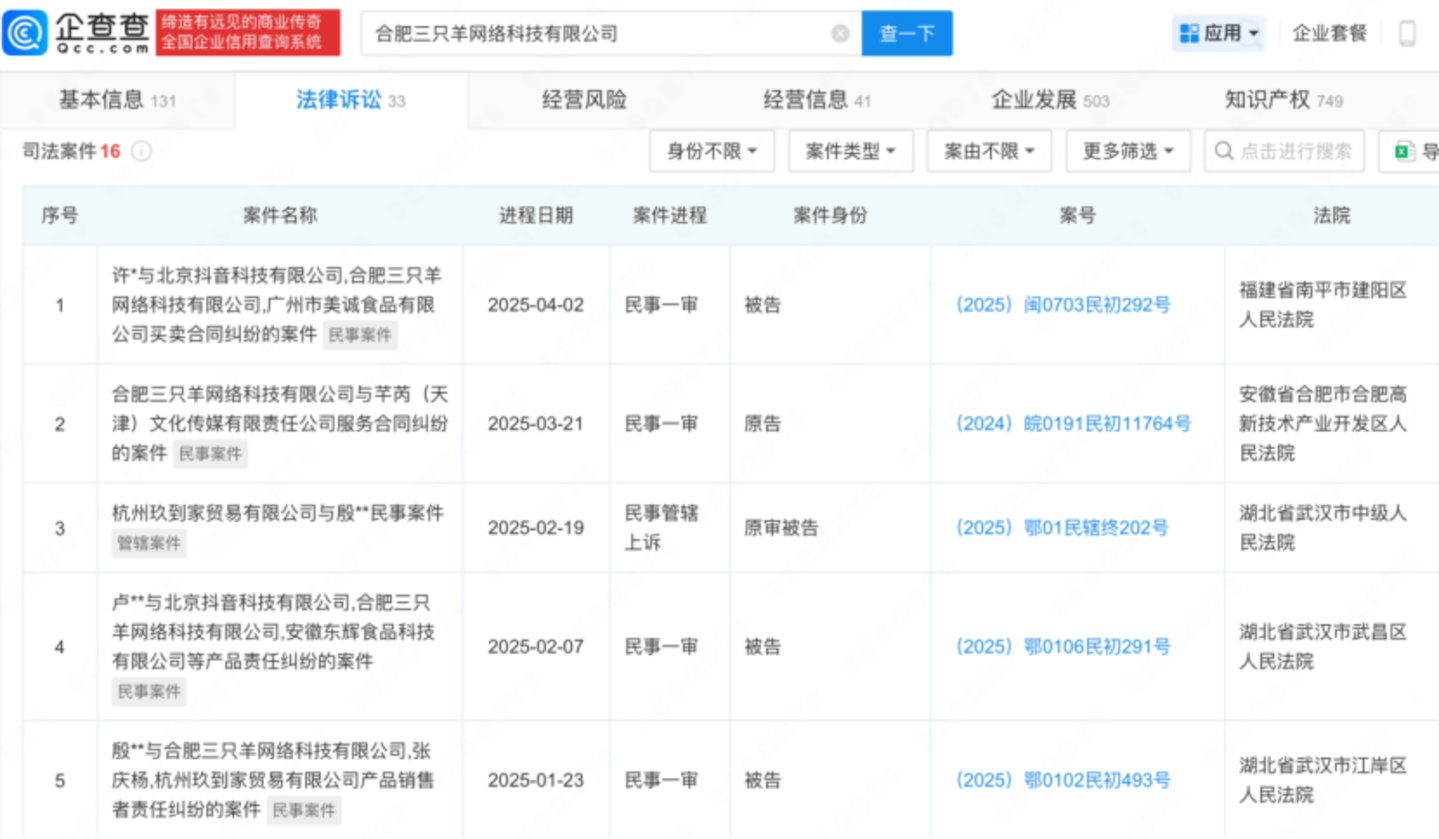Open the 更多筛选 dropdown
The width and height of the screenshot is (1439, 839).
pos(1128,152)
